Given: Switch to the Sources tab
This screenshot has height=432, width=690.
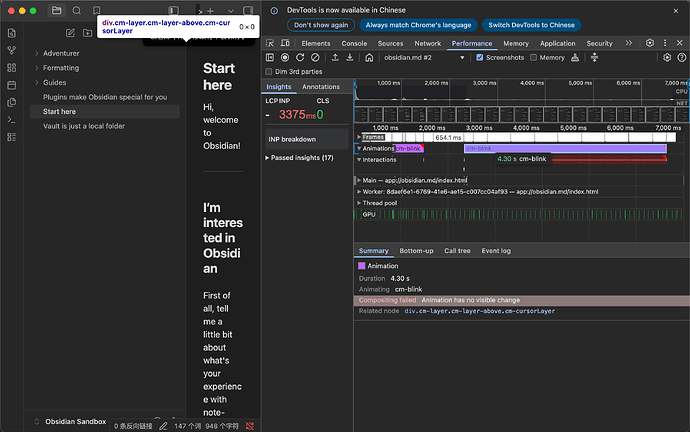Looking at the screenshot, I should pyautogui.click(x=390, y=44).
